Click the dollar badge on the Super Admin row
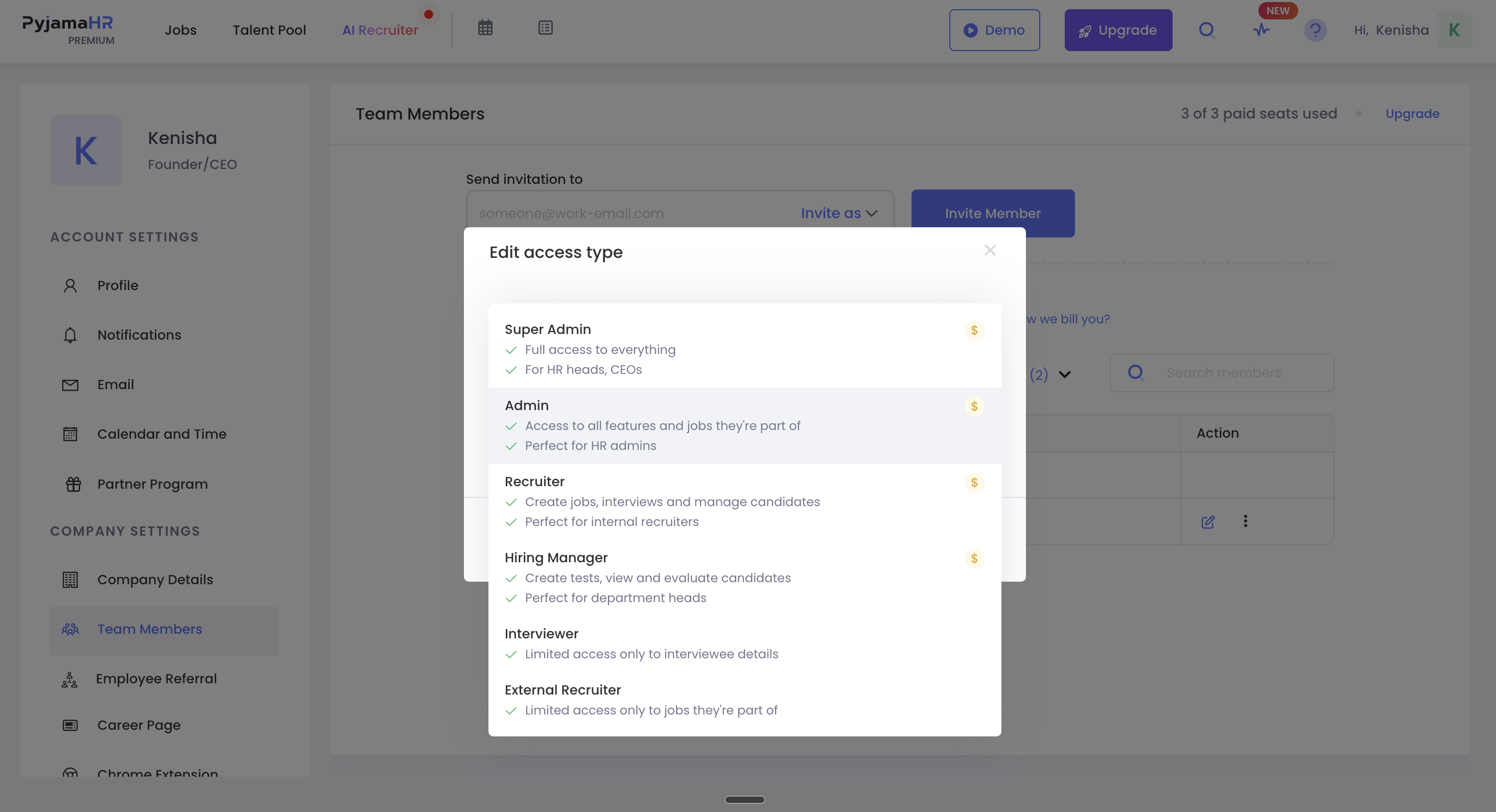The height and width of the screenshot is (812, 1496). [974, 330]
